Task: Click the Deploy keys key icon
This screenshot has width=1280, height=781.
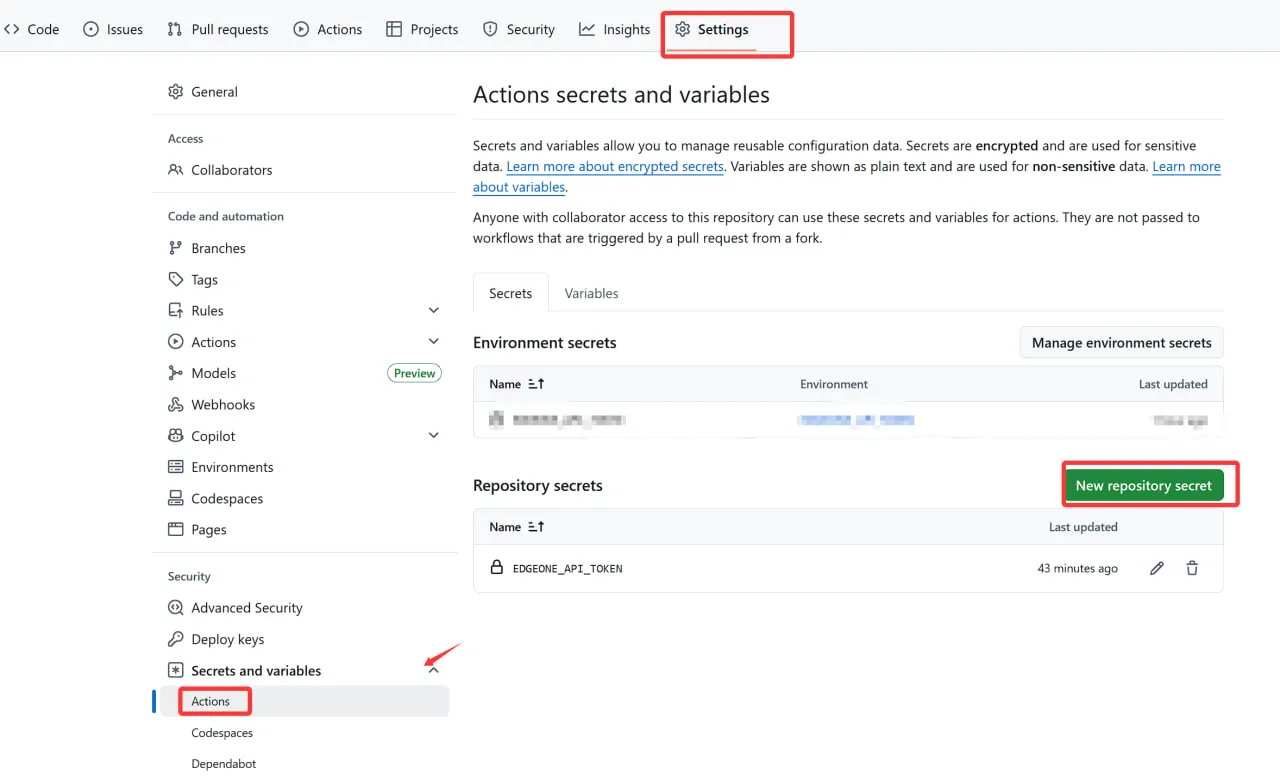Action: point(176,639)
